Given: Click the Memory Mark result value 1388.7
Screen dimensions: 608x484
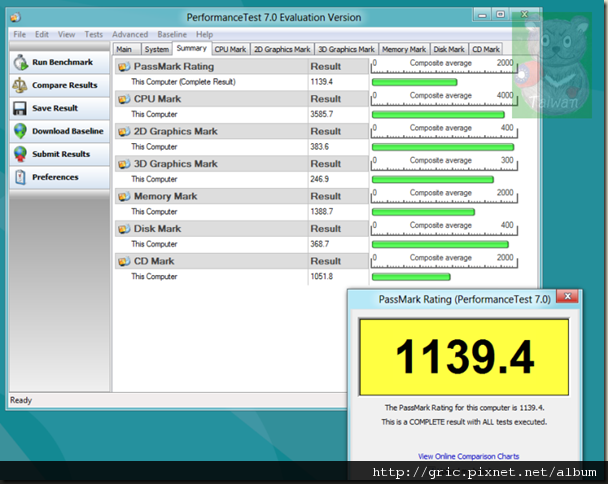Looking at the screenshot, I should click(321, 212).
